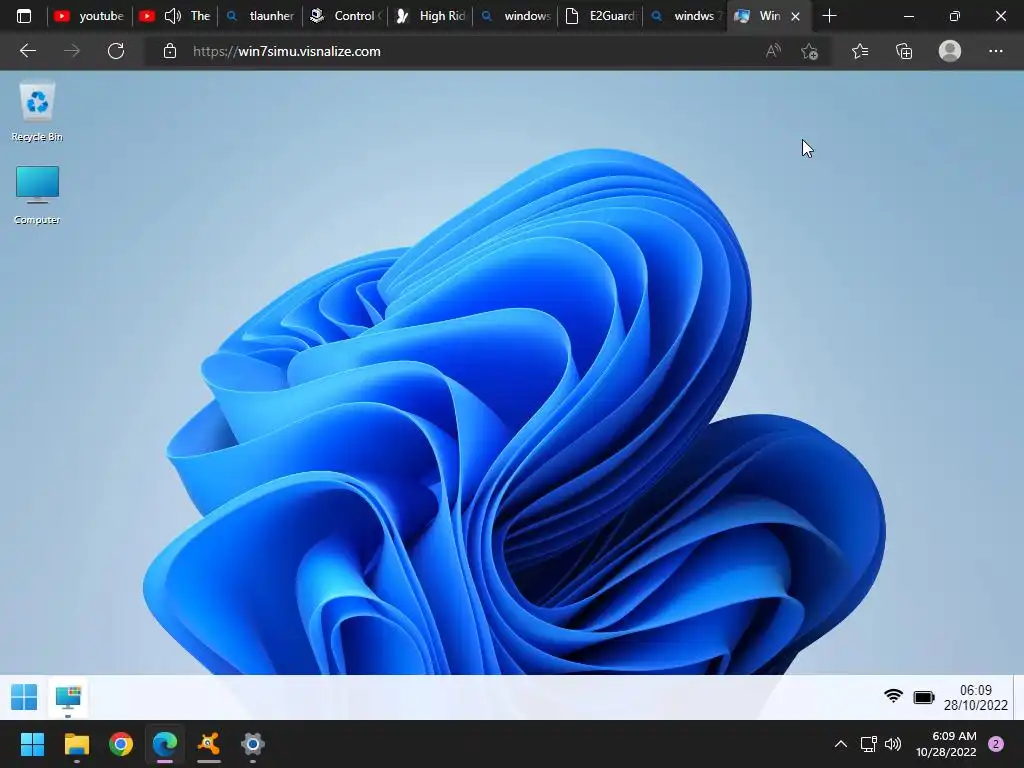Mute the tab playing audio
This screenshot has width=1024, height=768.
pyautogui.click(x=172, y=16)
